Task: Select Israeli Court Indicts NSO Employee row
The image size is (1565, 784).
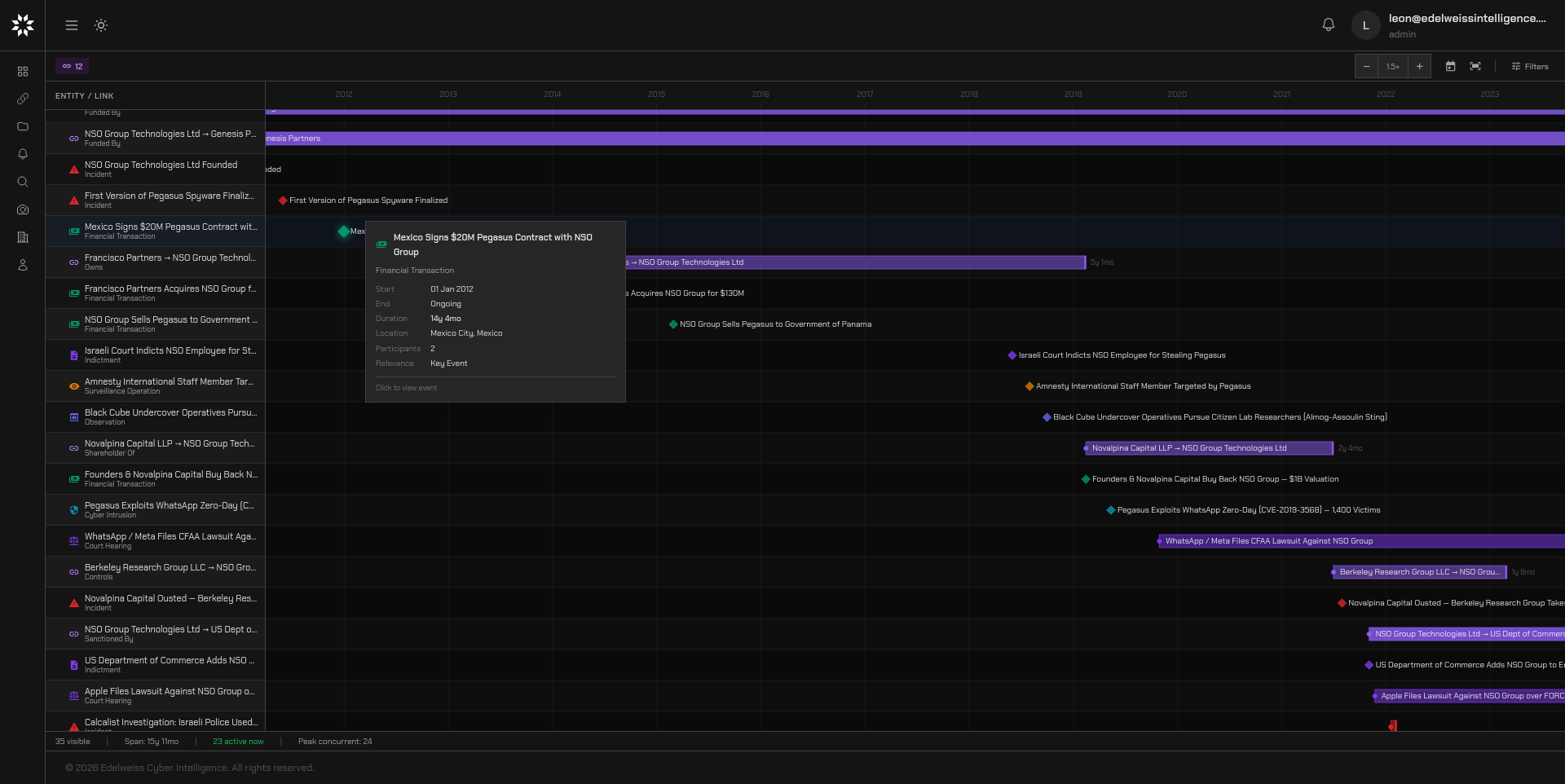Action: pos(155,355)
